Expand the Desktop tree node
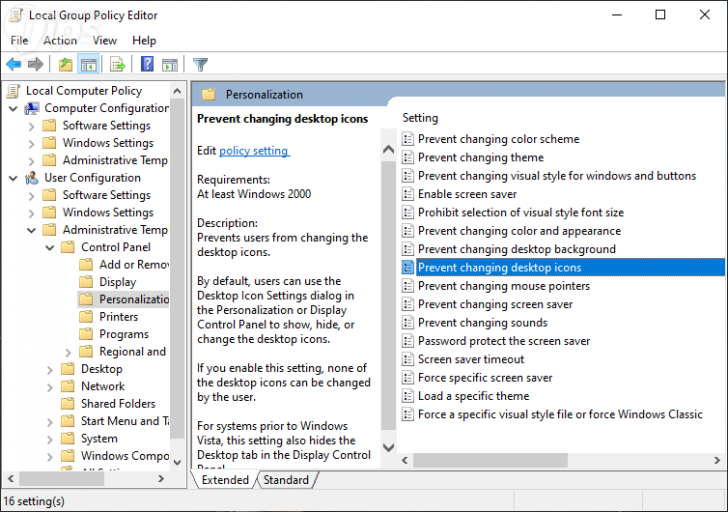 pos(50,370)
